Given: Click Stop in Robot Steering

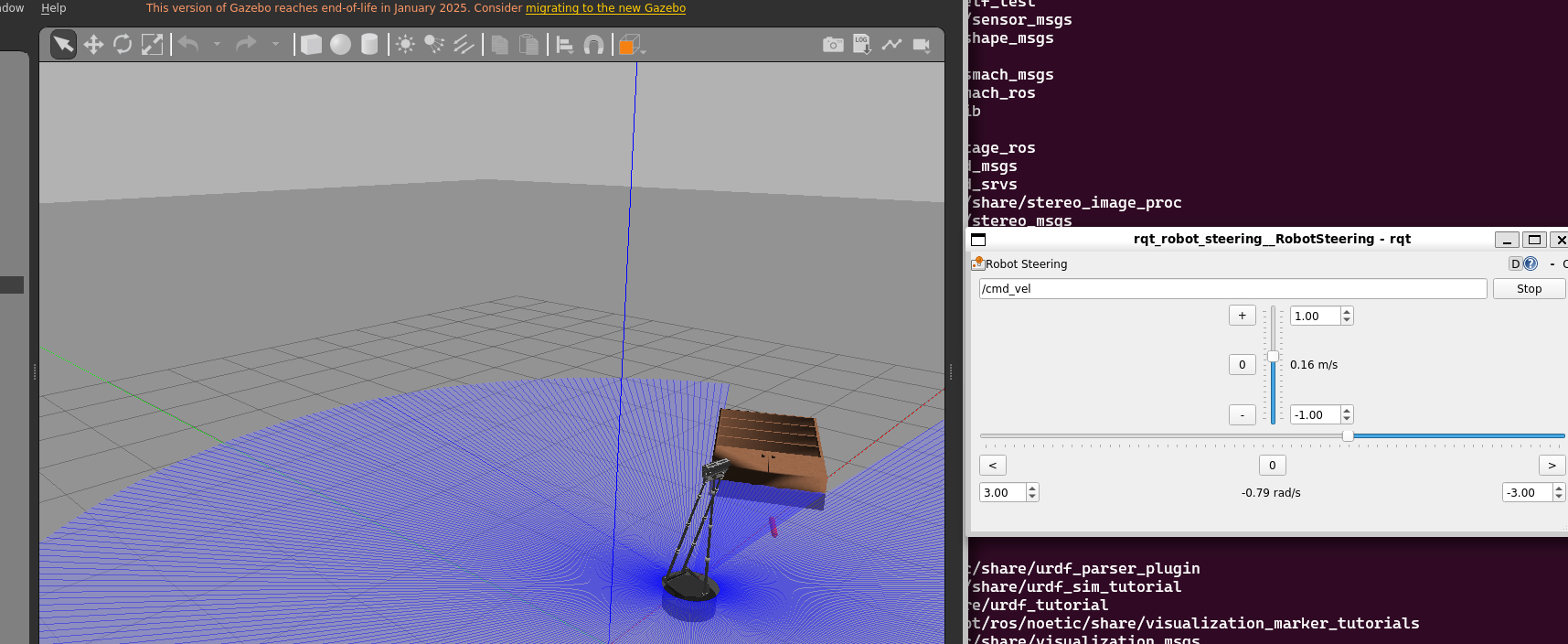Looking at the screenshot, I should click(1529, 288).
